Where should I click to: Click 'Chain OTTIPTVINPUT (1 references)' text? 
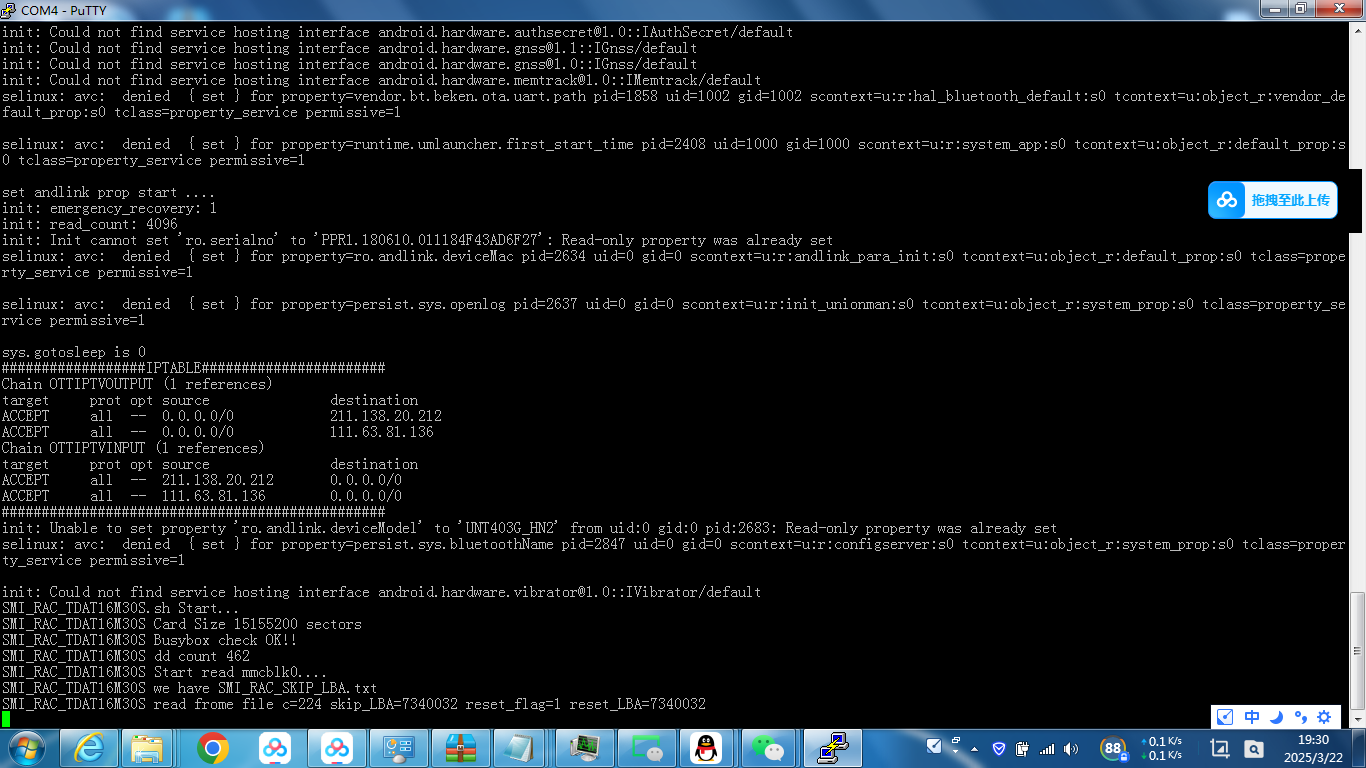[133, 448]
